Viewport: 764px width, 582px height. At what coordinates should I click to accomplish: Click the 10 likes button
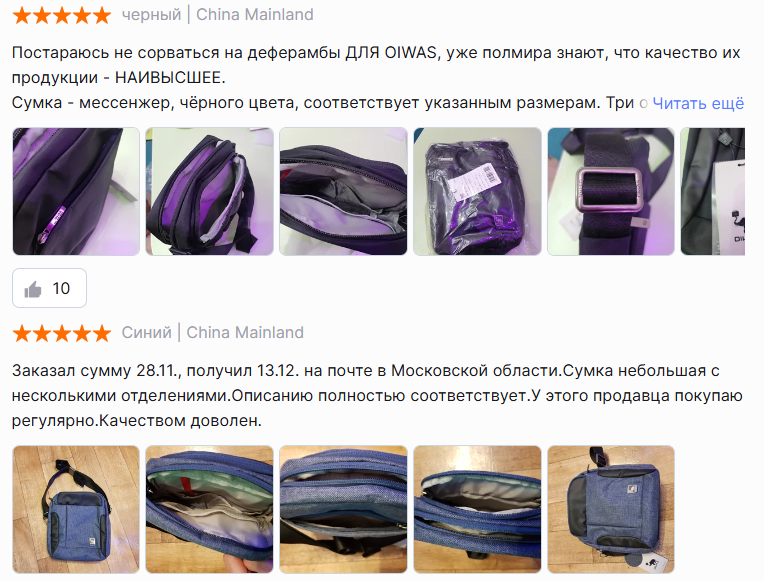[x=49, y=288]
